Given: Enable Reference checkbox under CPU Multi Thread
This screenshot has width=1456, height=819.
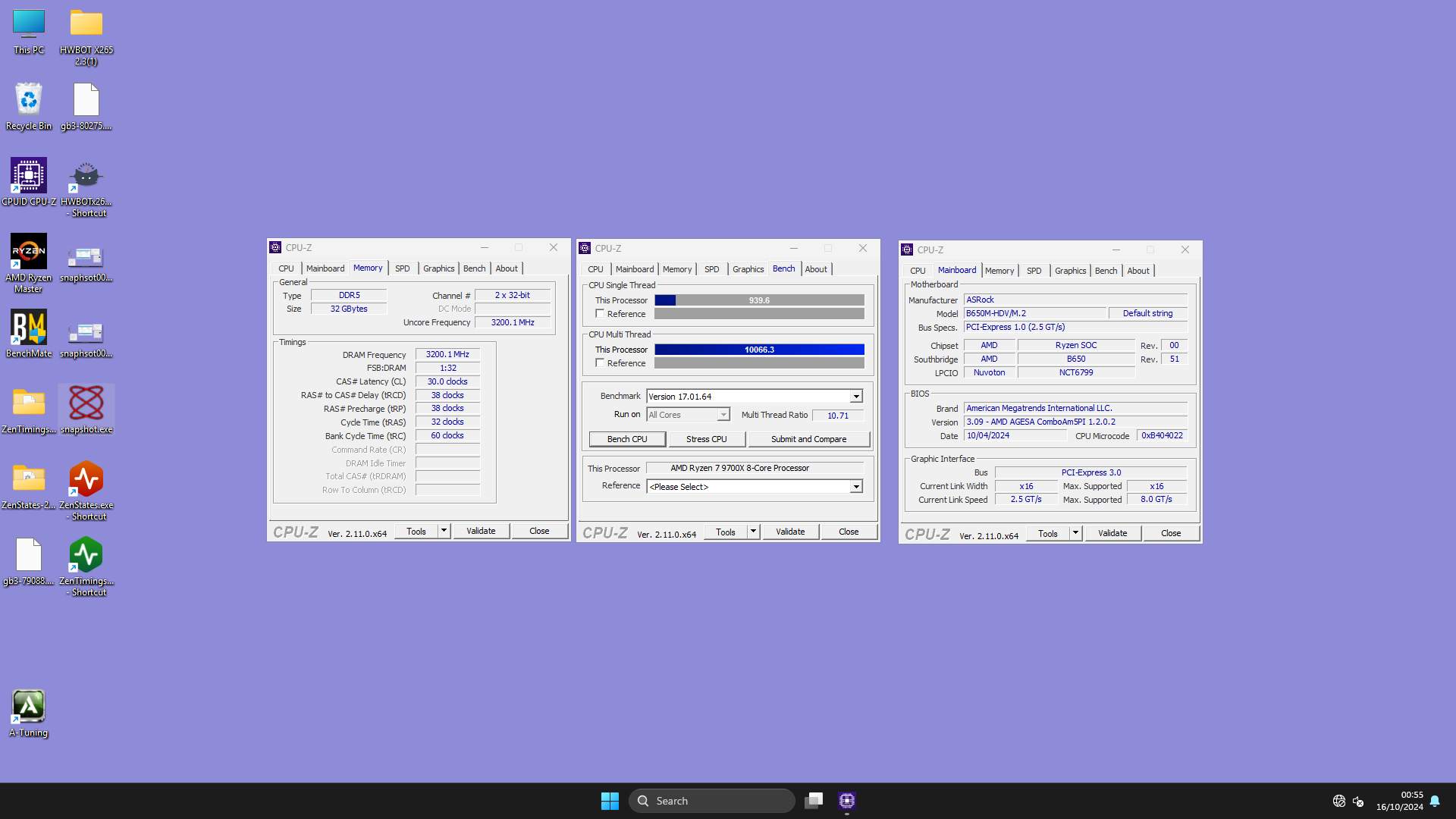Looking at the screenshot, I should tap(600, 363).
